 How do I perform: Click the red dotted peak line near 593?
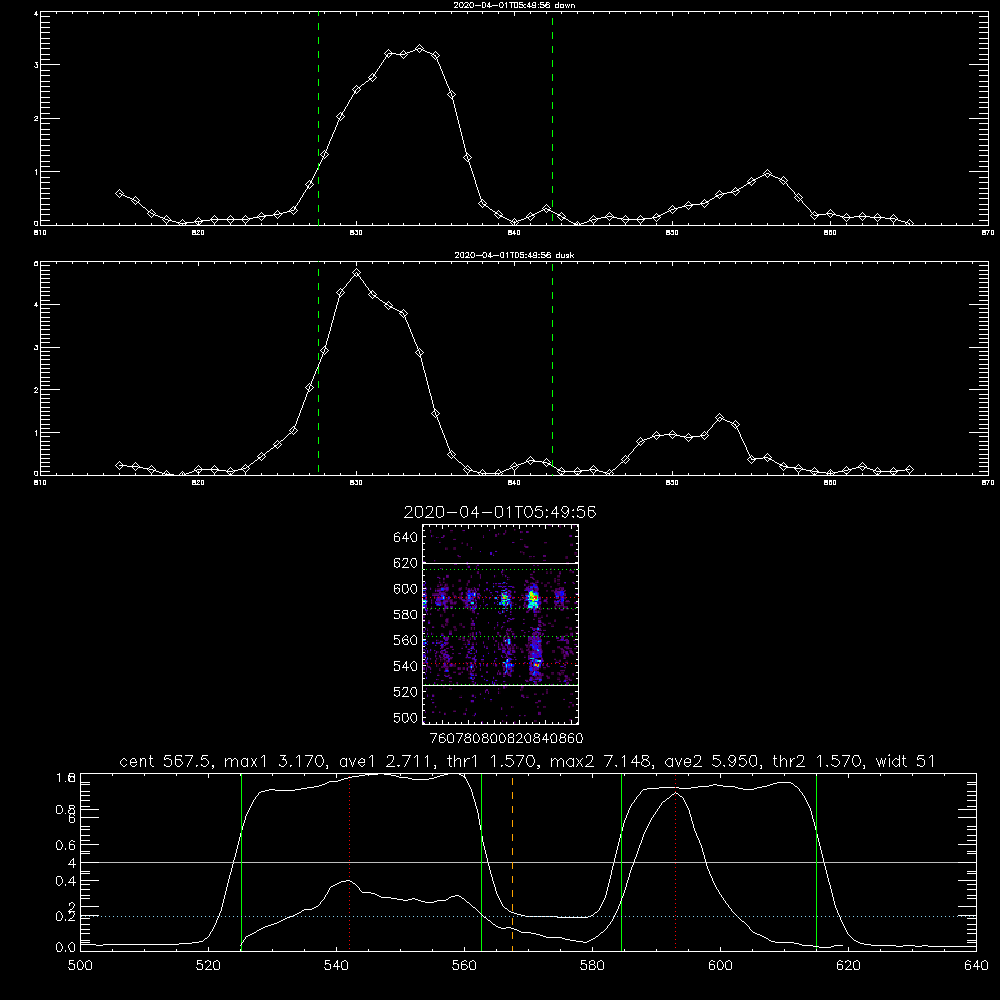pyautogui.click(x=675, y=861)
